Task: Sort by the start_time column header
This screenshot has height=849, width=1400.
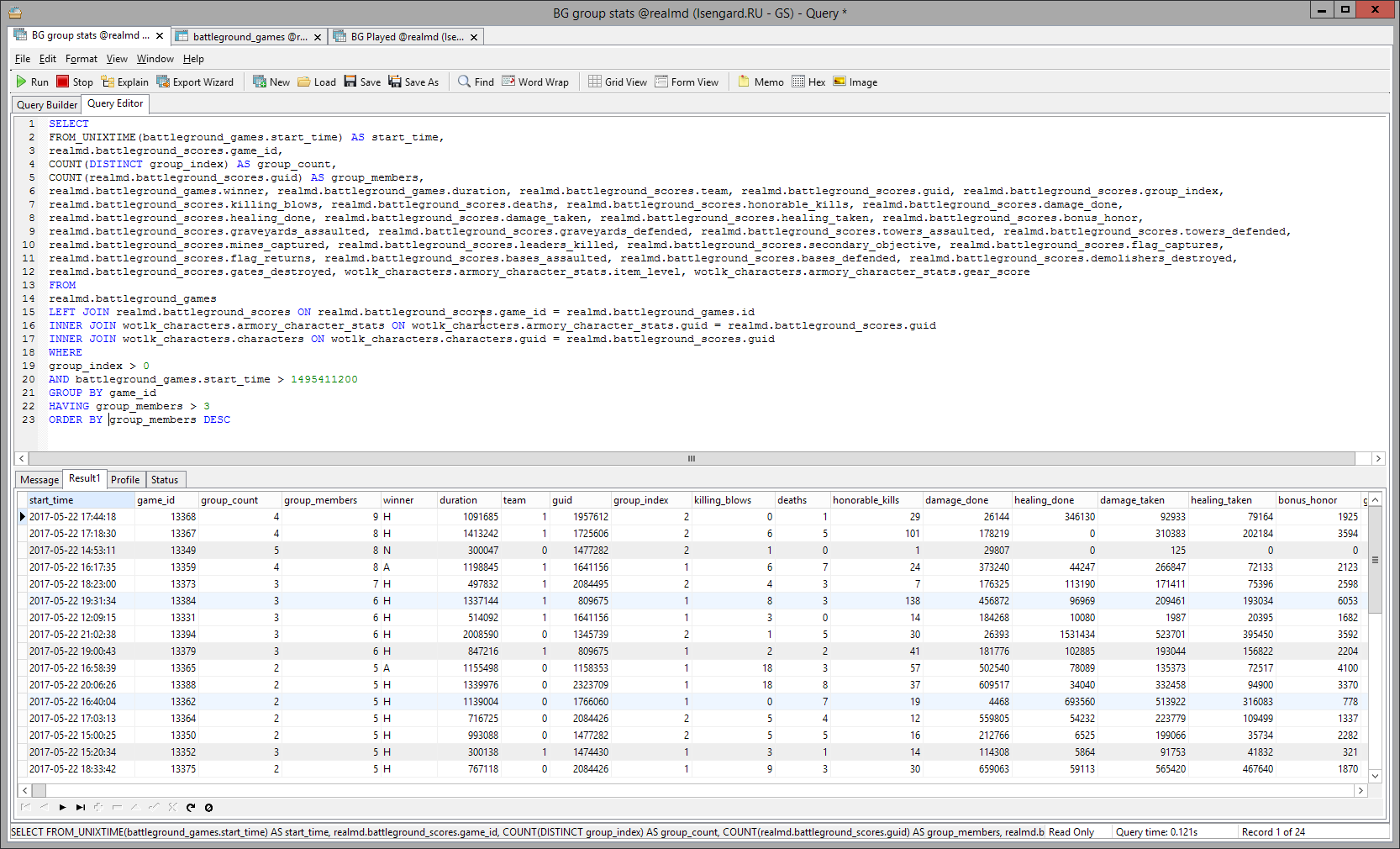Action: tap(81, 500)
